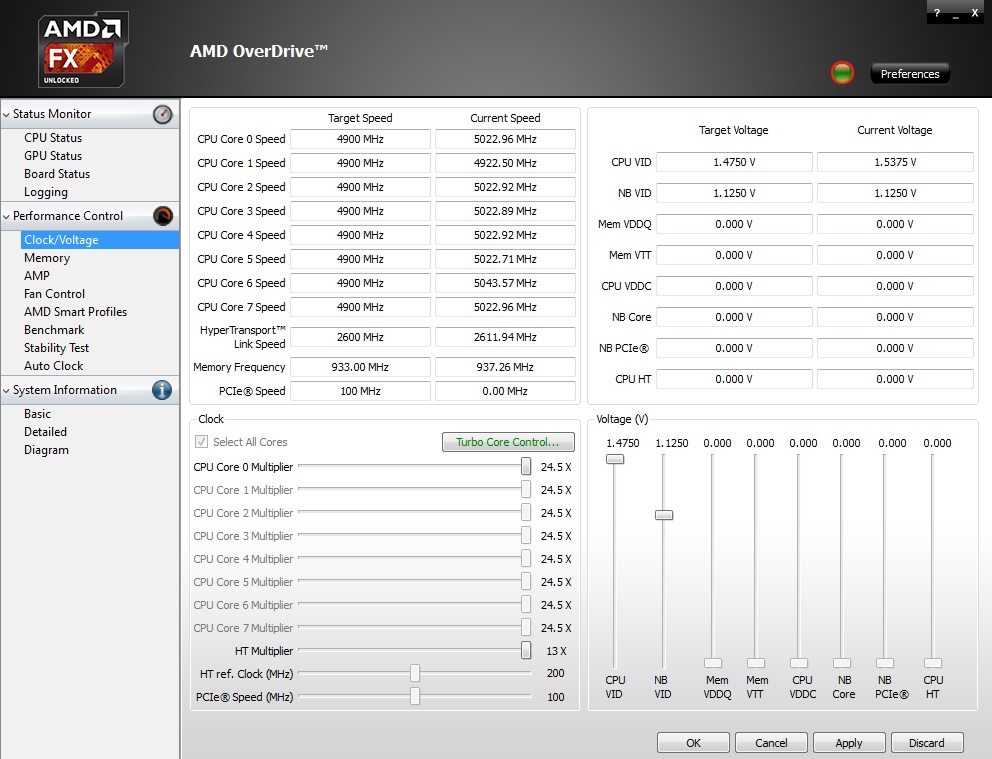Click the green status indicator light
Viewport: 992px width, 759px height.
(842, 73)
